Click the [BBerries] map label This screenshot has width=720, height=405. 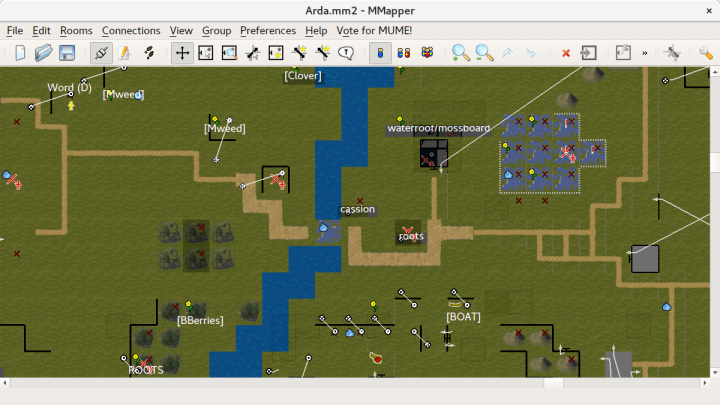click(200, 321)
